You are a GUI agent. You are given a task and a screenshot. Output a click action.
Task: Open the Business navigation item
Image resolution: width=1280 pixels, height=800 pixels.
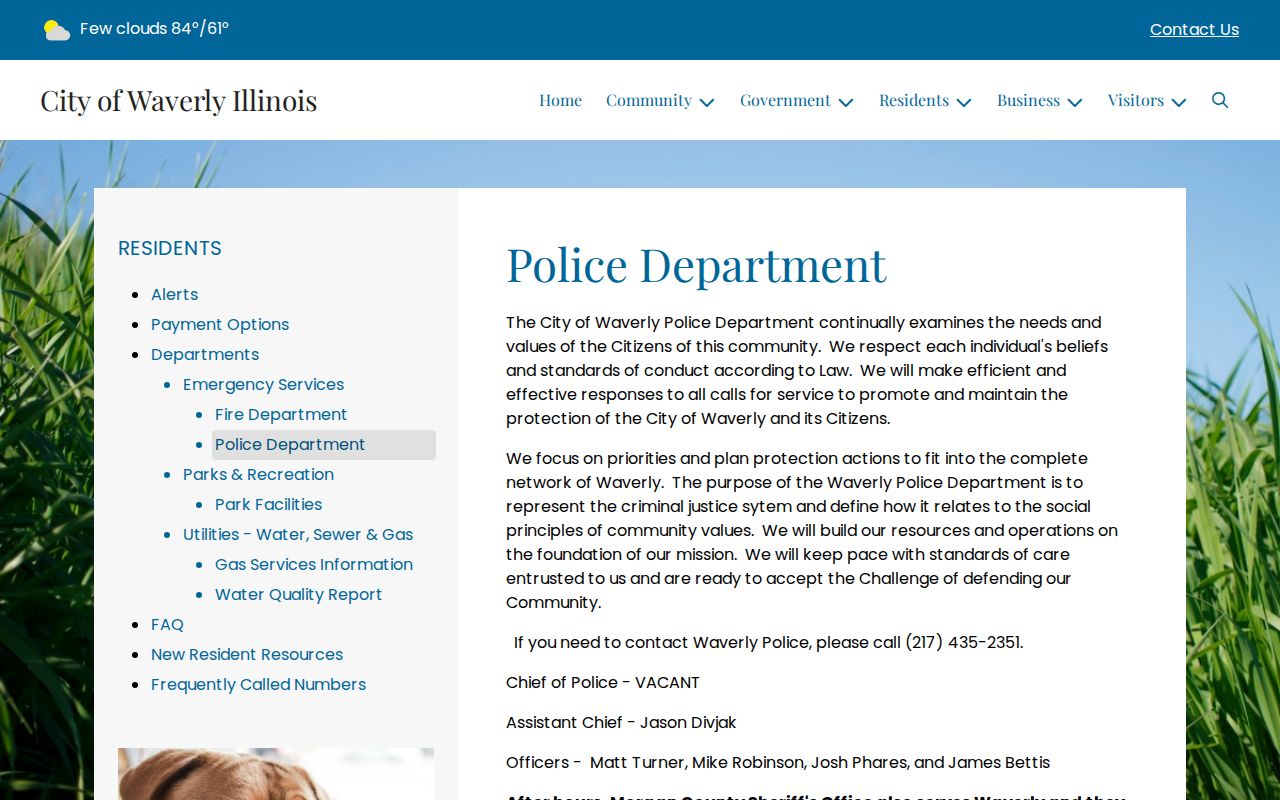tap(1028, 100)
